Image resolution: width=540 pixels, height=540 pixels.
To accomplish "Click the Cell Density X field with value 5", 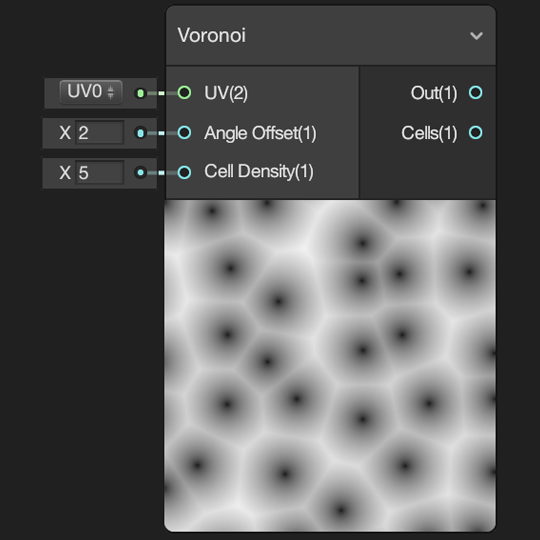I will pyautogui.click(x=100, y=173).
